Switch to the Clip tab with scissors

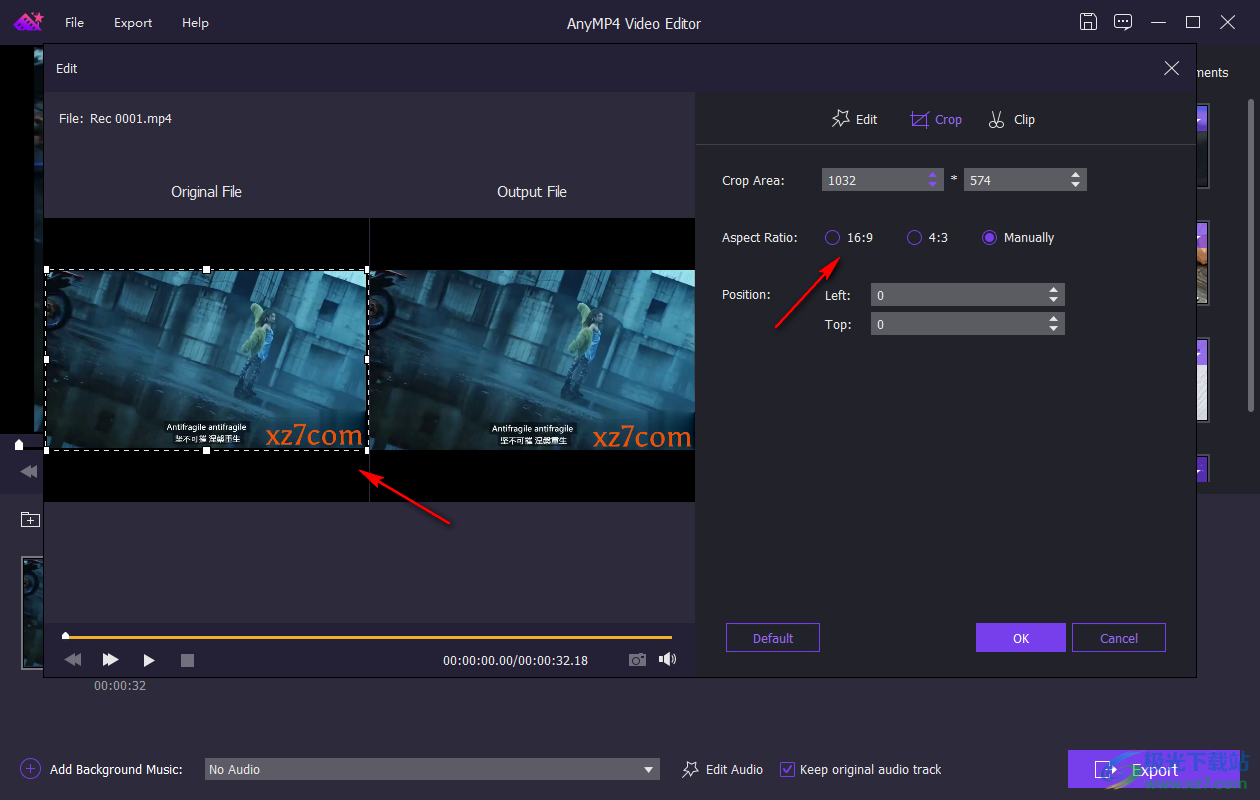point(1011,119)
